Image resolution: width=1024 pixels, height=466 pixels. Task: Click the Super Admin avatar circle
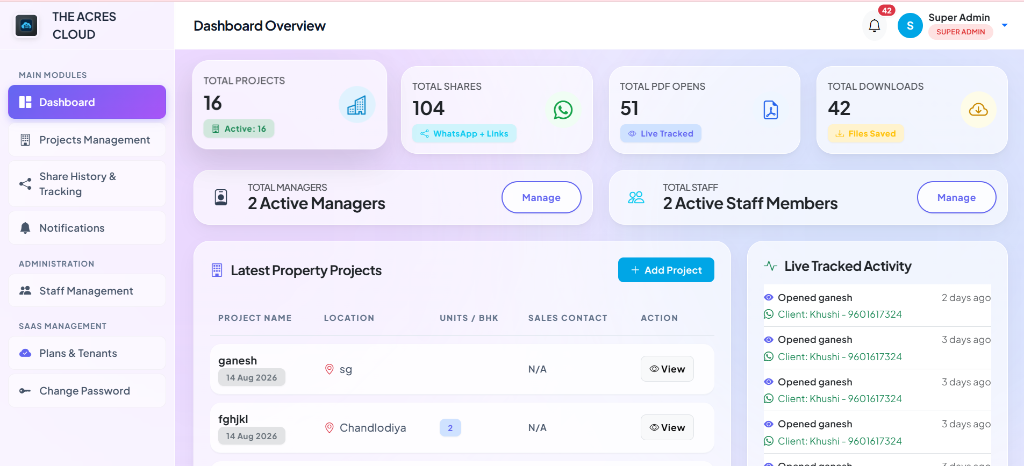[910, 25]
